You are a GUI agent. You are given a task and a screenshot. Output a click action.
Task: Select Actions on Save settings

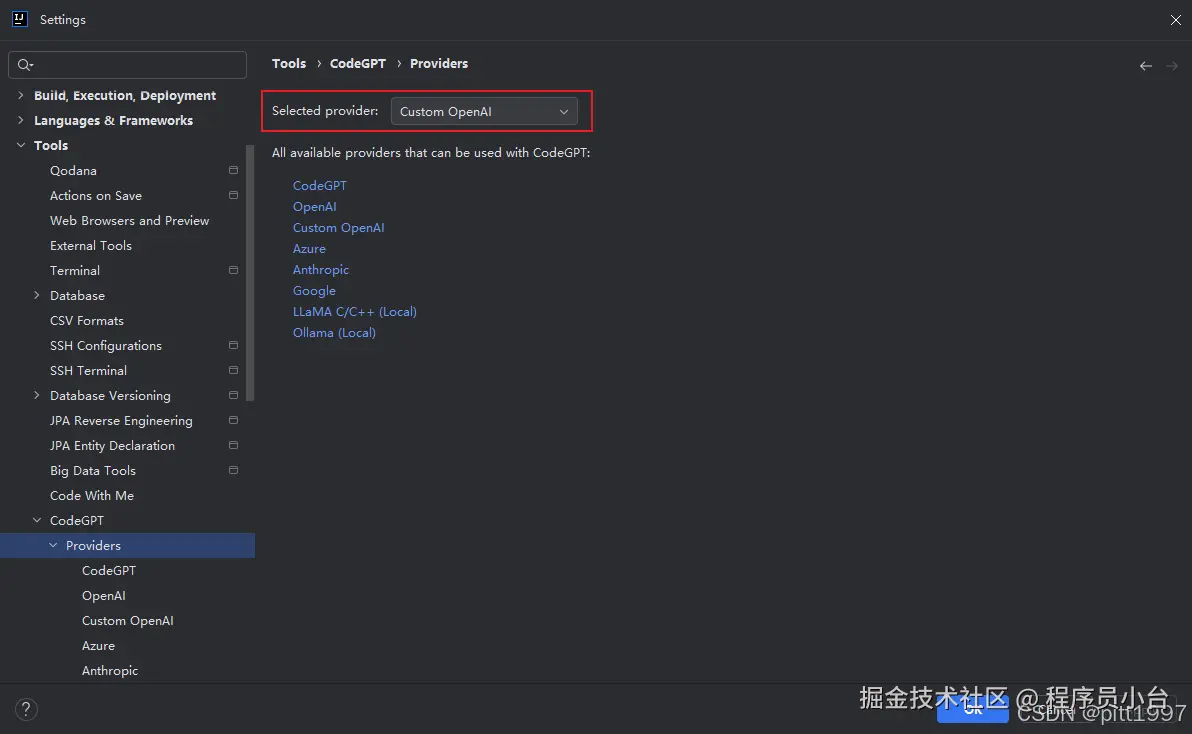point(96,195)
